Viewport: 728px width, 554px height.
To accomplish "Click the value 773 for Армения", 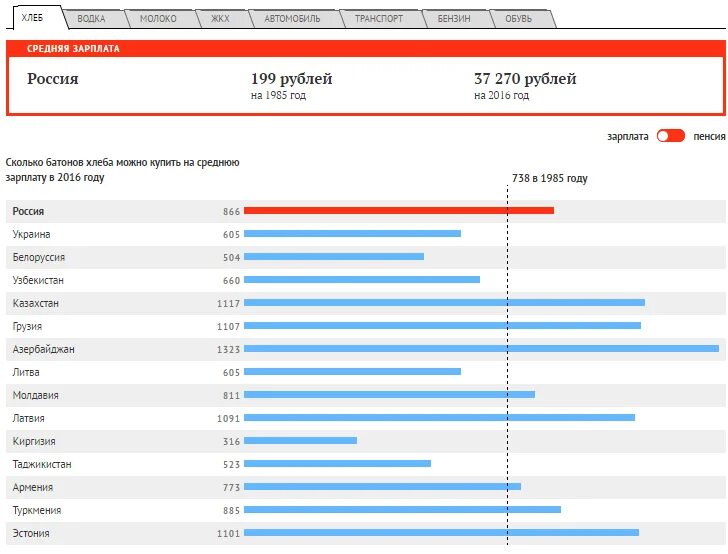I will tap(231, 488).
